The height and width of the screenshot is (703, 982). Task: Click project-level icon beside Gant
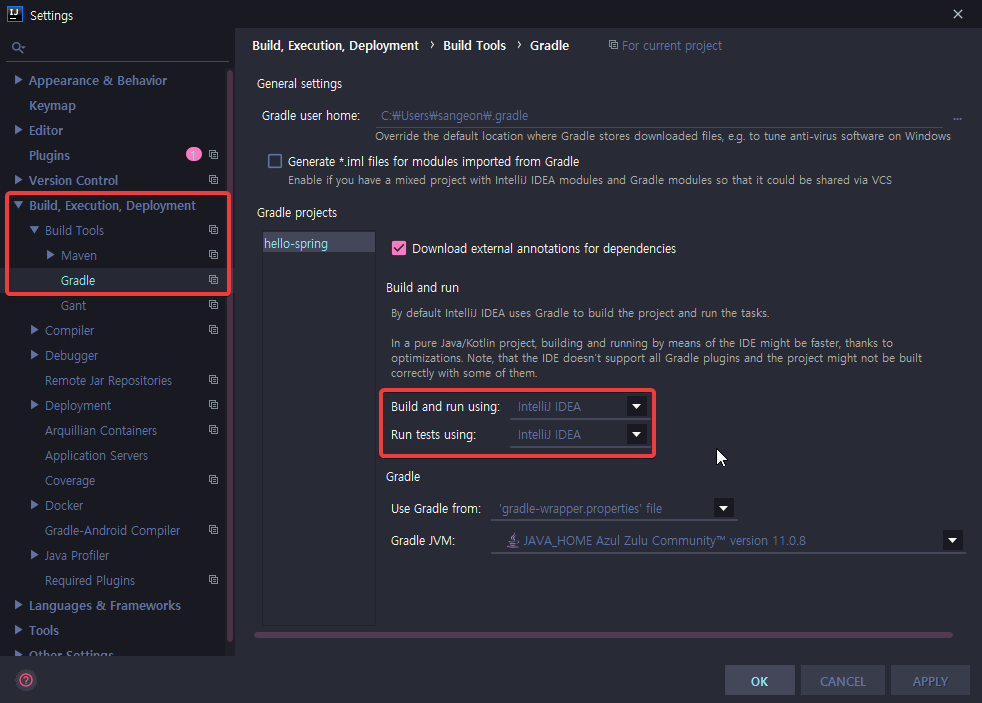pyautogui.click(x=214, y=305)
